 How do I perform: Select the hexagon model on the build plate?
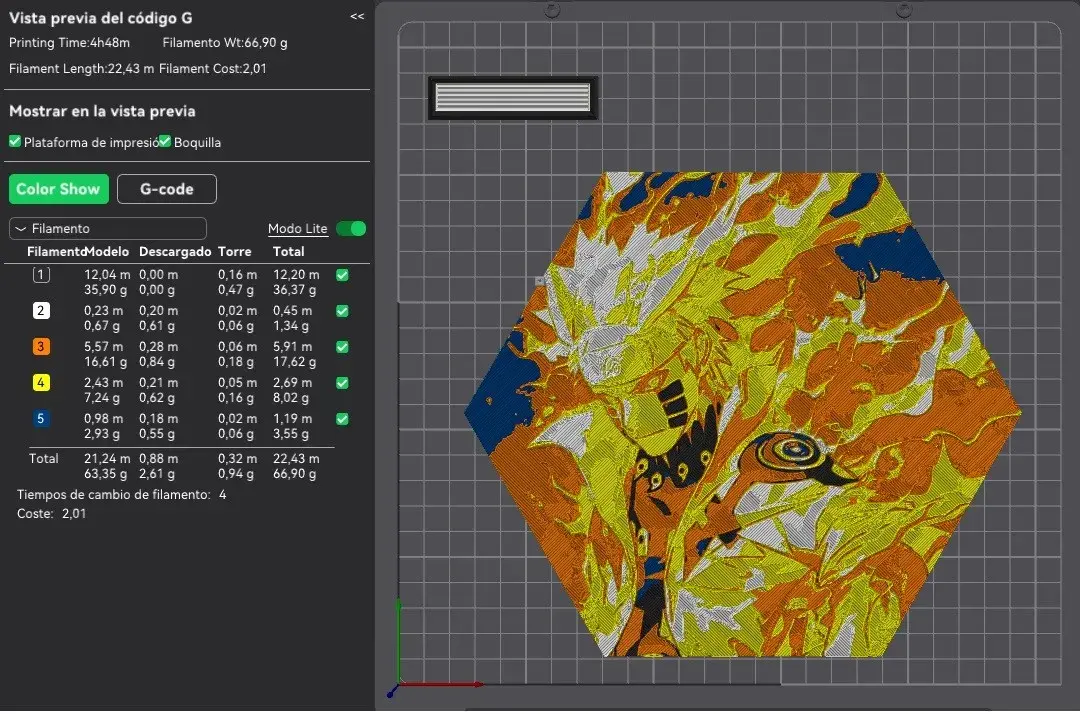pyautogui.click(x=742, y=414)
